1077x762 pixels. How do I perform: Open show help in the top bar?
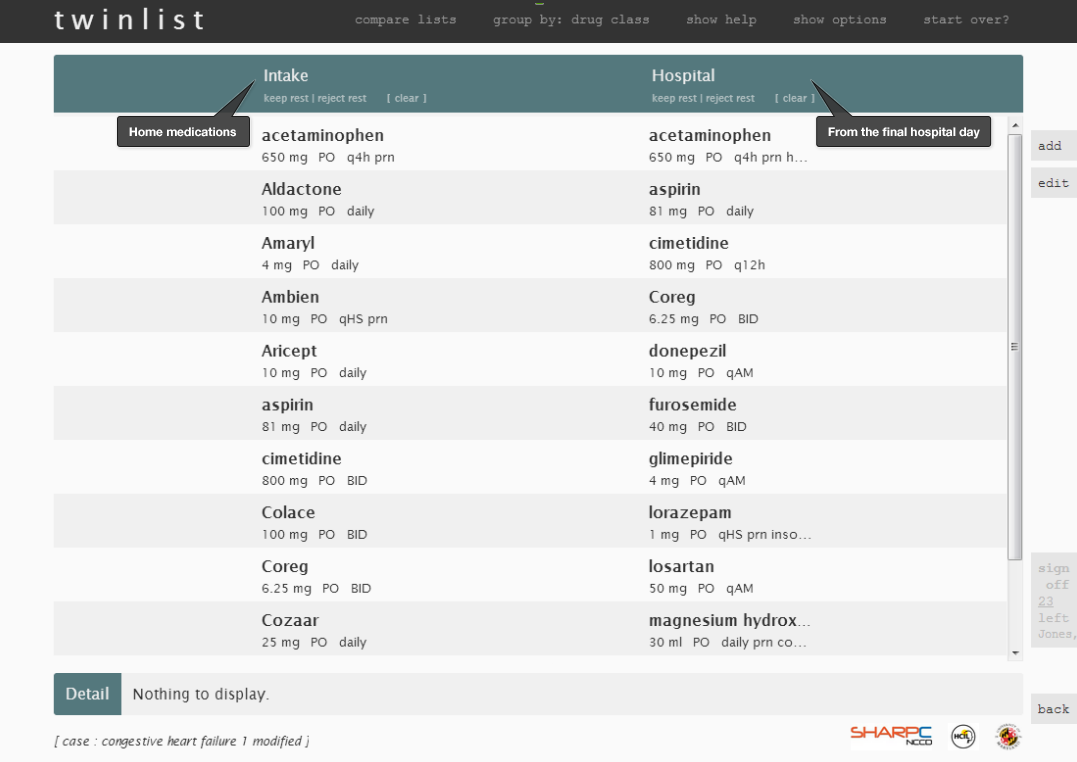coord(721,20)
